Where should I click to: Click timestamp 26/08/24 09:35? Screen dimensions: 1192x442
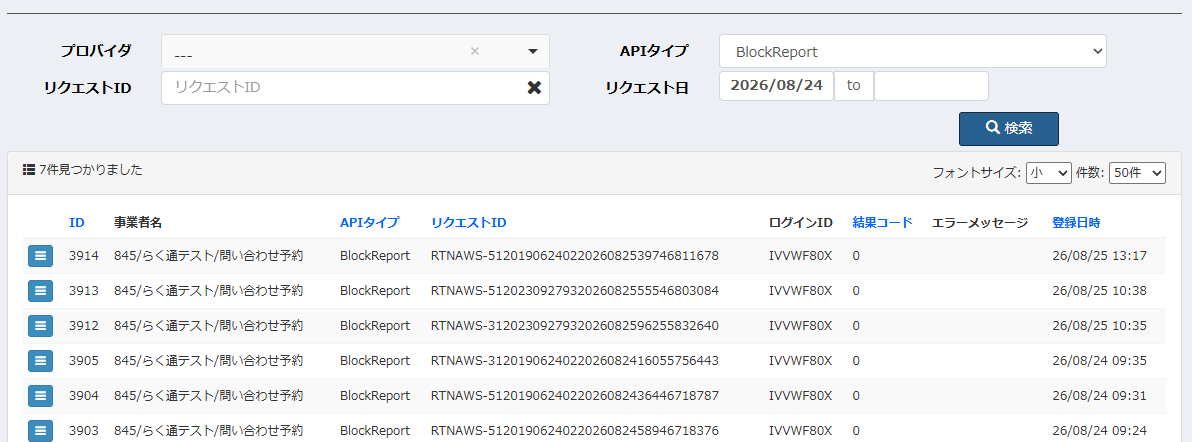click(1099, 361)
